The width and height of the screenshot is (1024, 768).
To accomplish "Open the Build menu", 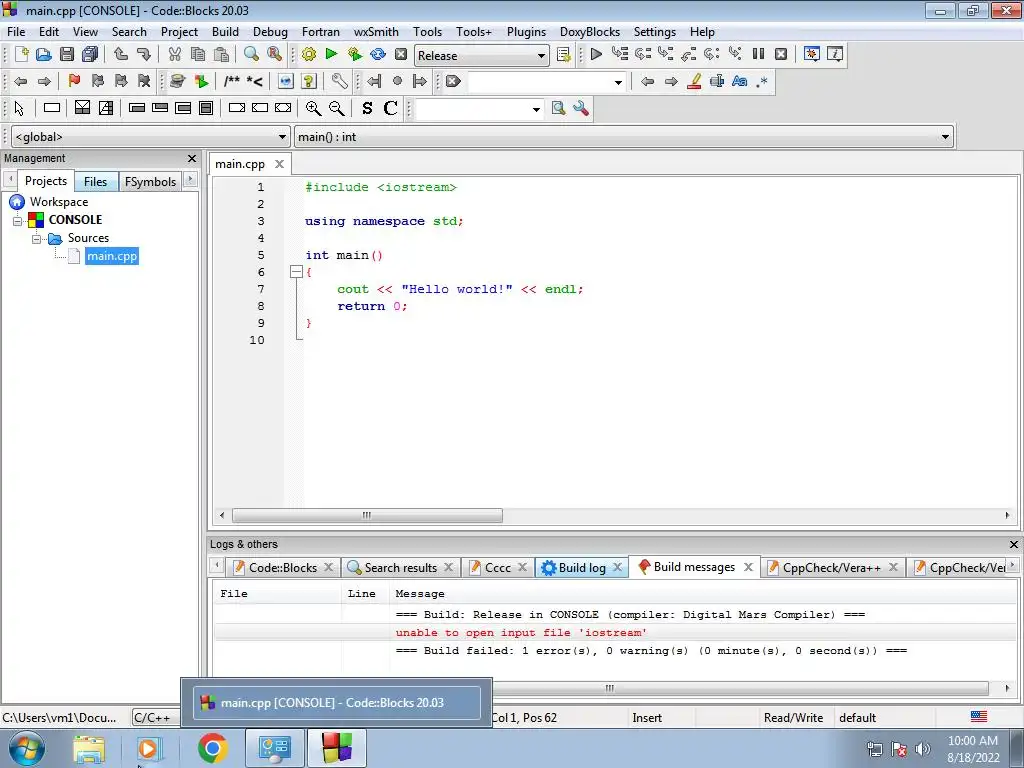I will point(225,31).
